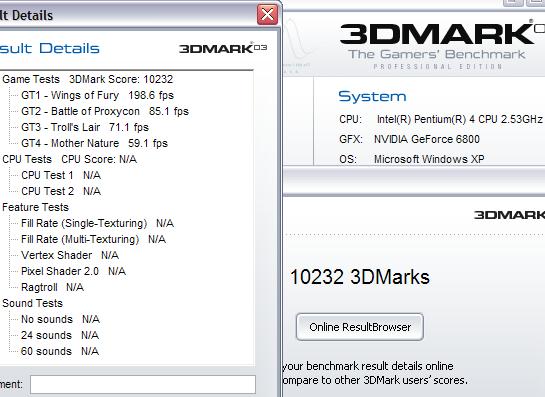Image resolution: width=545 pixels, height=397 pixels.
Task: Click the Professional Edition label
Action: (438, 66)
